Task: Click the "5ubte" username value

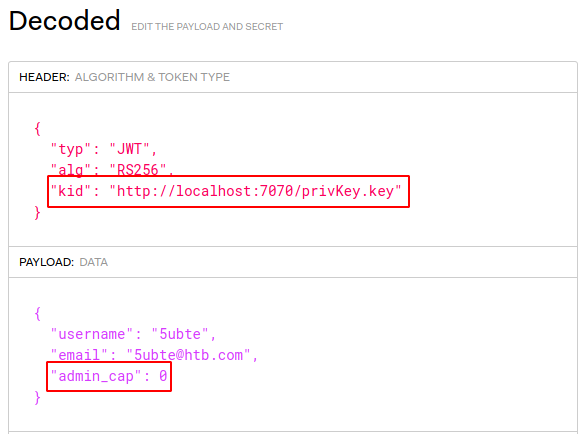Action: [x=180, y=334]
